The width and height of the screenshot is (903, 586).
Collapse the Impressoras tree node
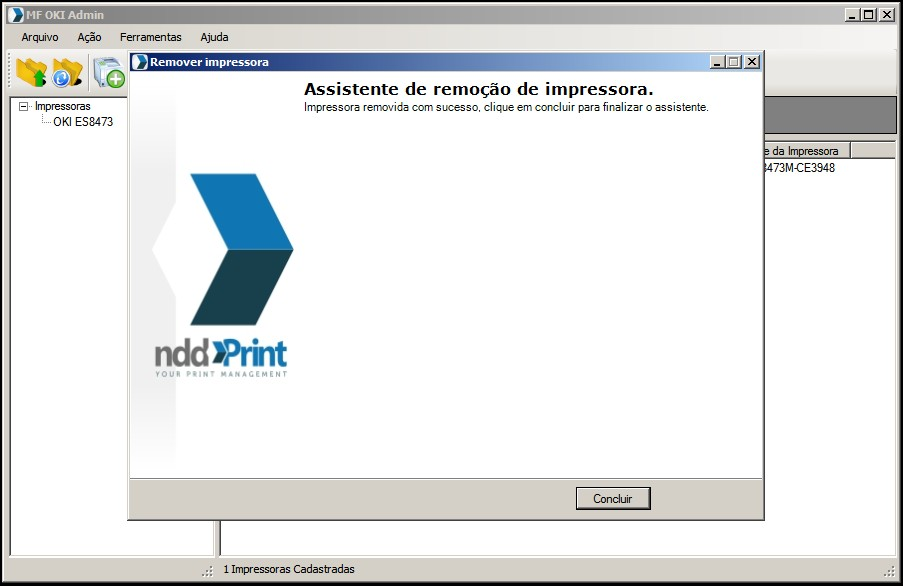pos(24,106)
